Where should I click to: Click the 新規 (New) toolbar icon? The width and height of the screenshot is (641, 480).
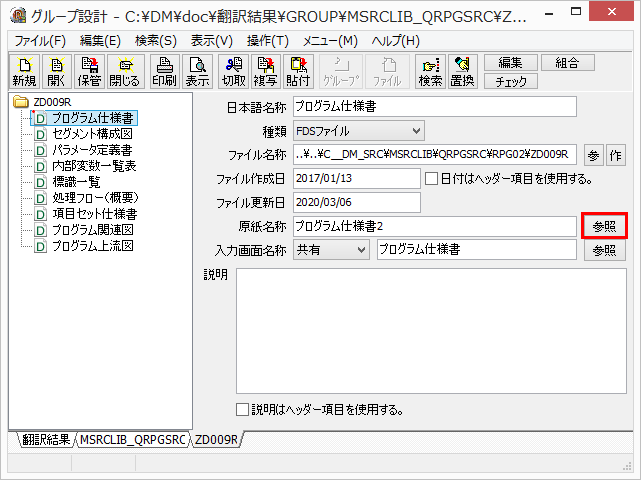point(25,72)
